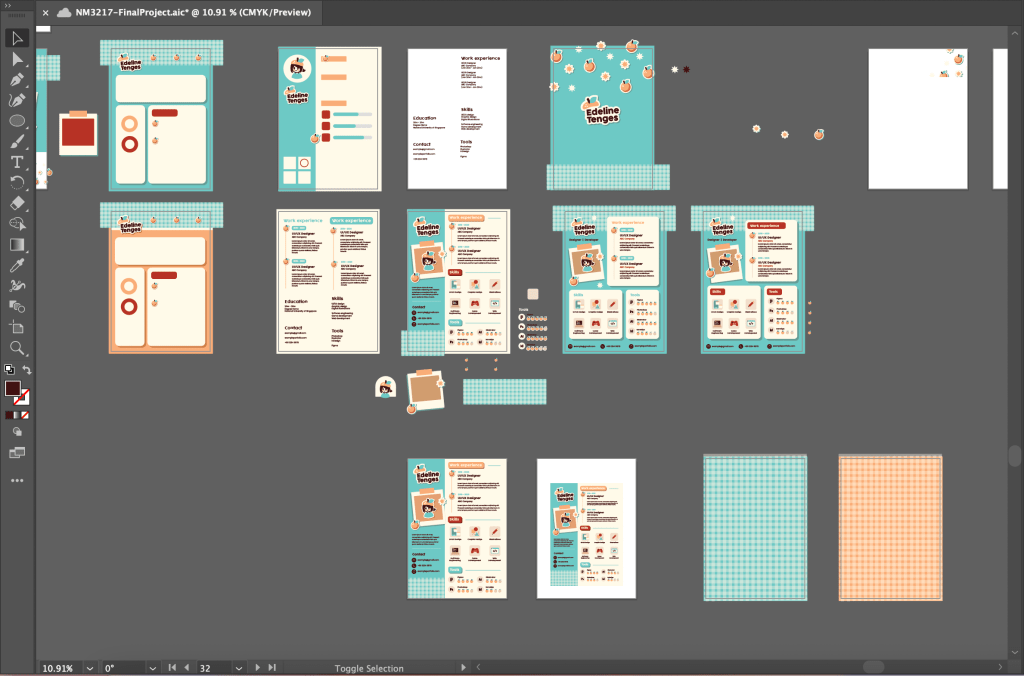Select the NM3217-FinalProject.aic document tab
The height and width of the screenshot is (676, 1024).
tap(192, 12)
